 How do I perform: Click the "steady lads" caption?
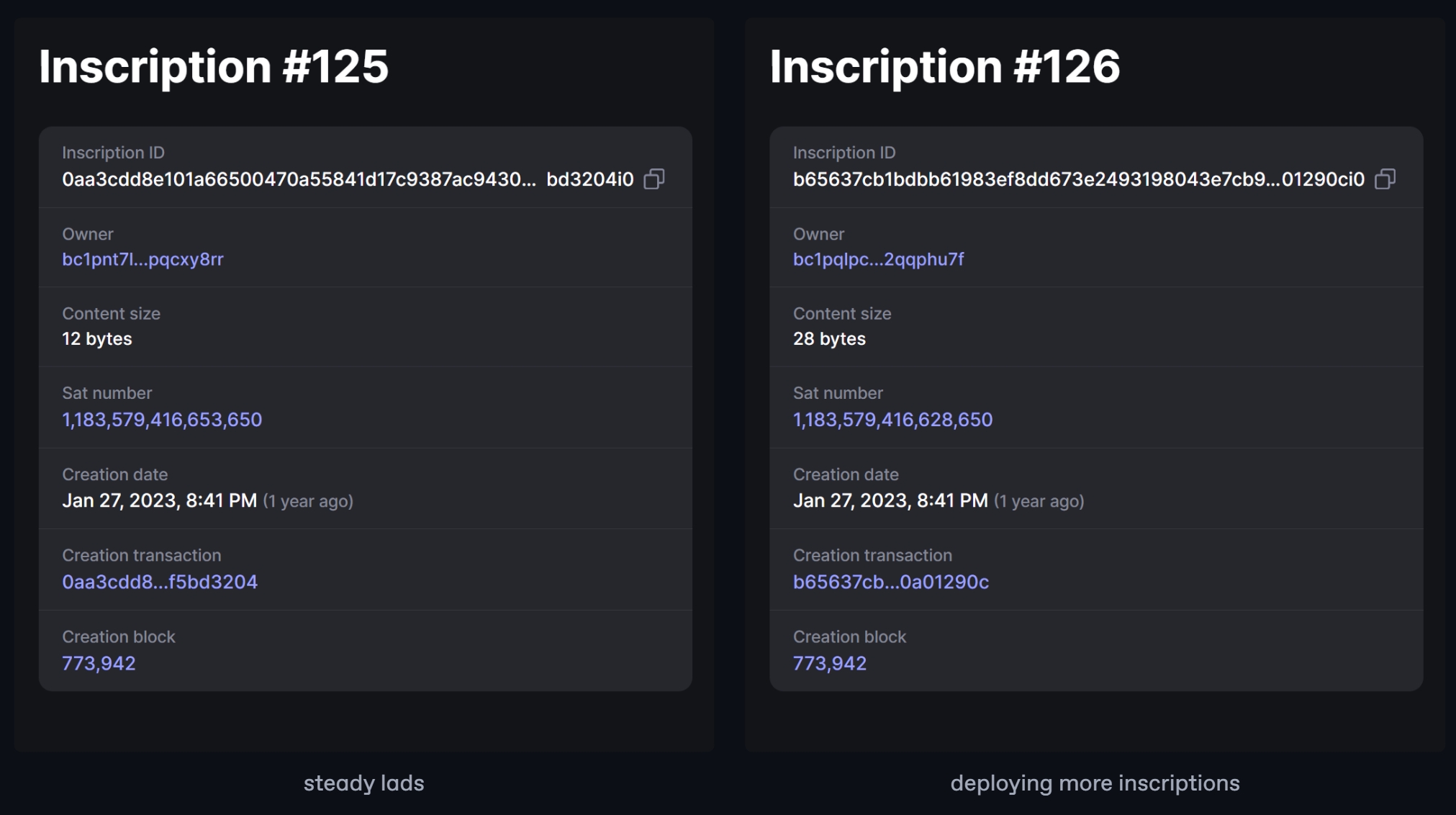tap(363, 783)
